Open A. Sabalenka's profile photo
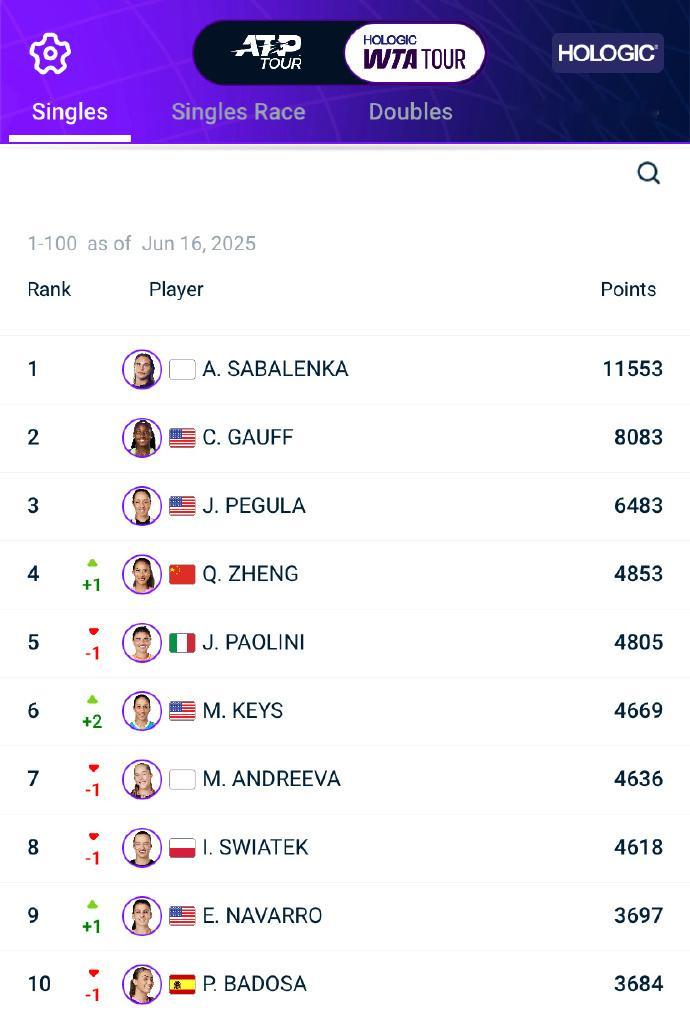 pyautogui.click(x=142, y=368)
